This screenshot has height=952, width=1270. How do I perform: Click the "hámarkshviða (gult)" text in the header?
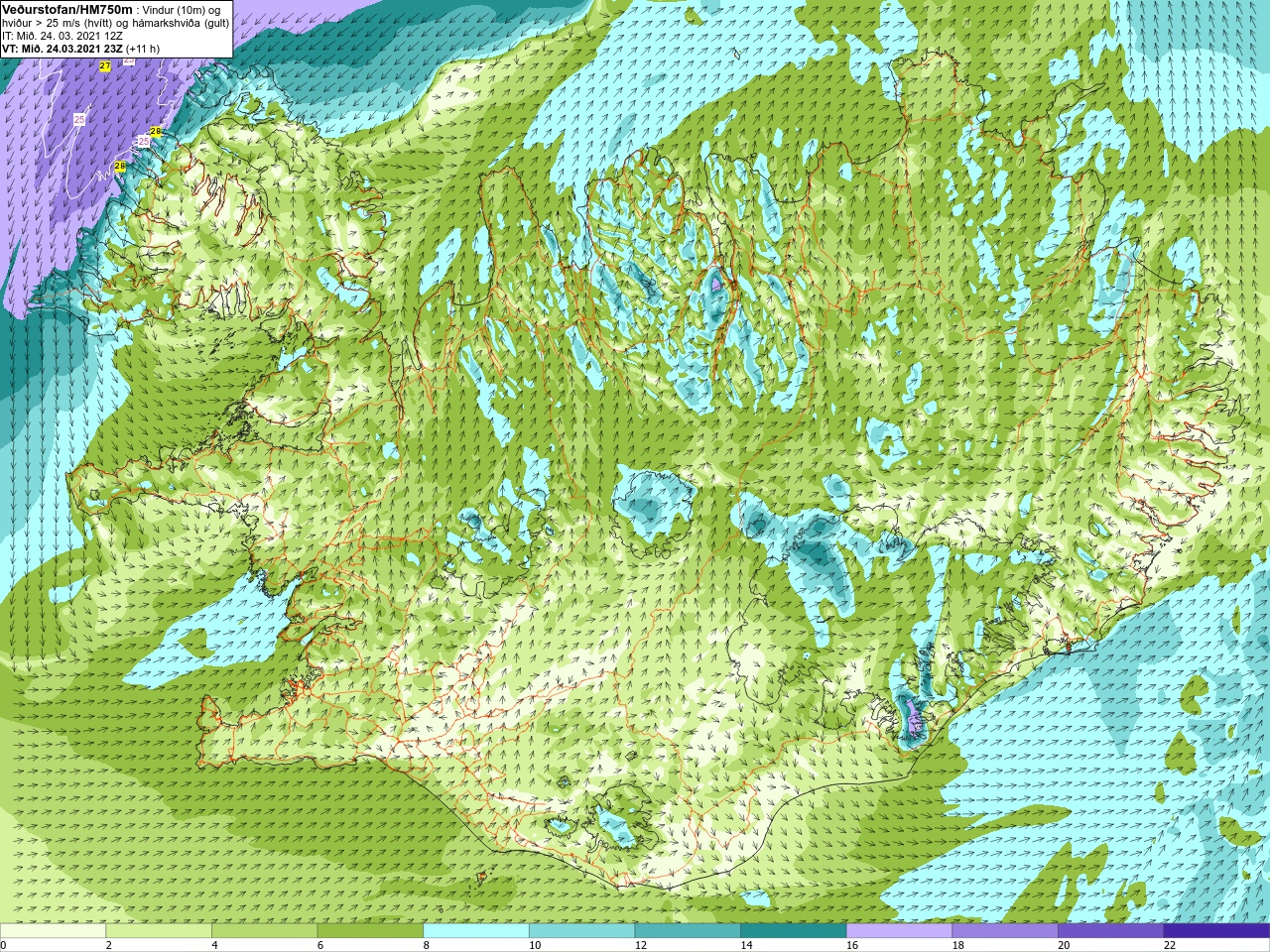[x=181, y=22]
